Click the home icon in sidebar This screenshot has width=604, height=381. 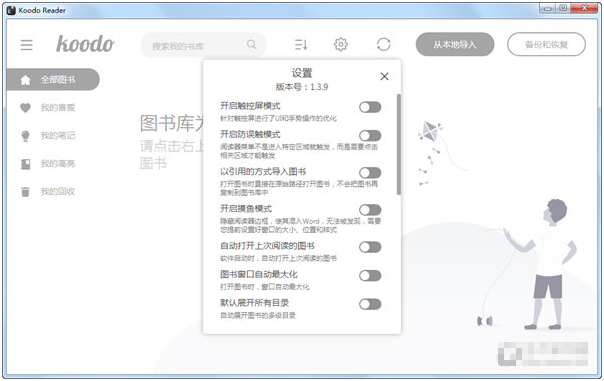point(25,80)
